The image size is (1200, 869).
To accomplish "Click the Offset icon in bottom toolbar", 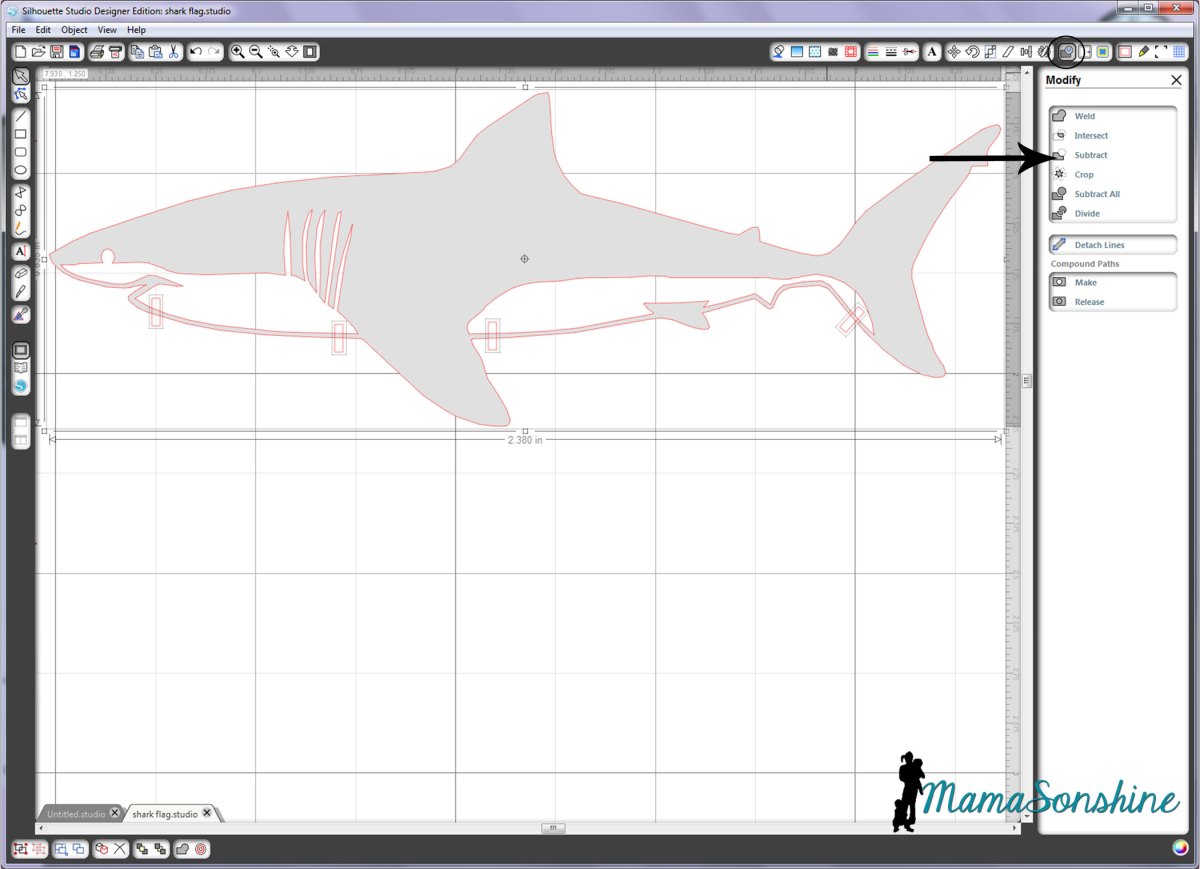I will [x=201, y=849].
